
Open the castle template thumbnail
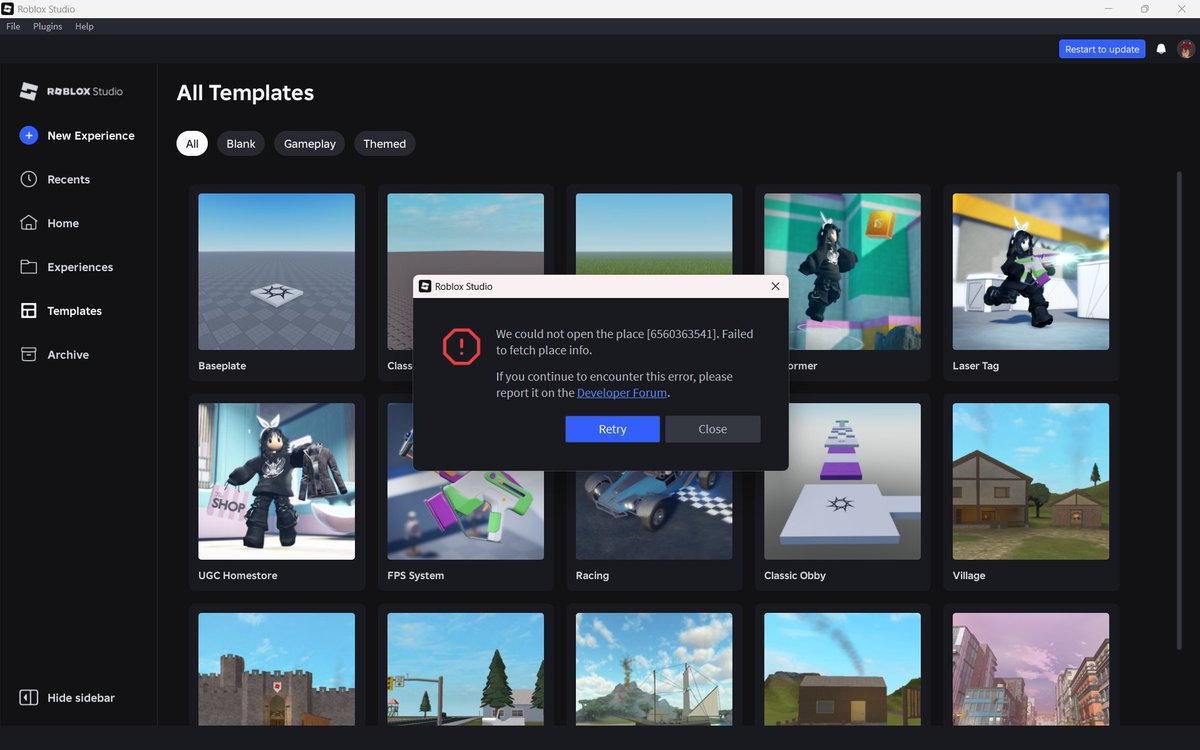coord(276,669)
